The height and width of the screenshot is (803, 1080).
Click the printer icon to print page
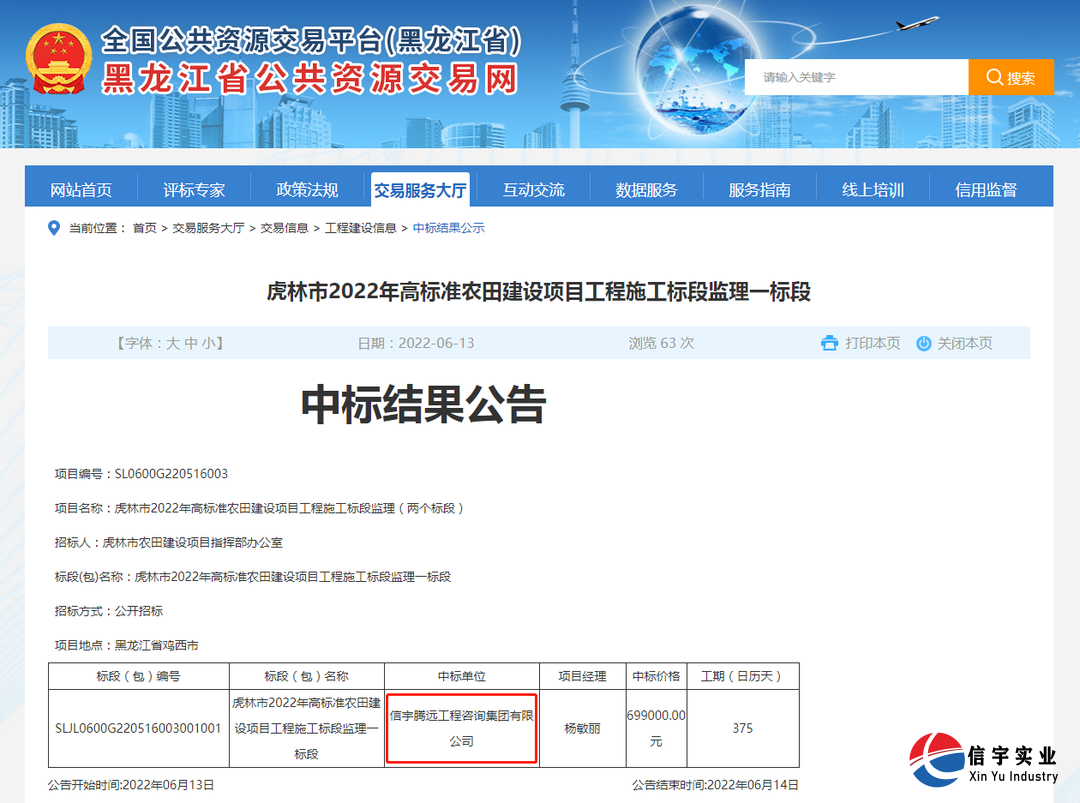coord(830,343)
